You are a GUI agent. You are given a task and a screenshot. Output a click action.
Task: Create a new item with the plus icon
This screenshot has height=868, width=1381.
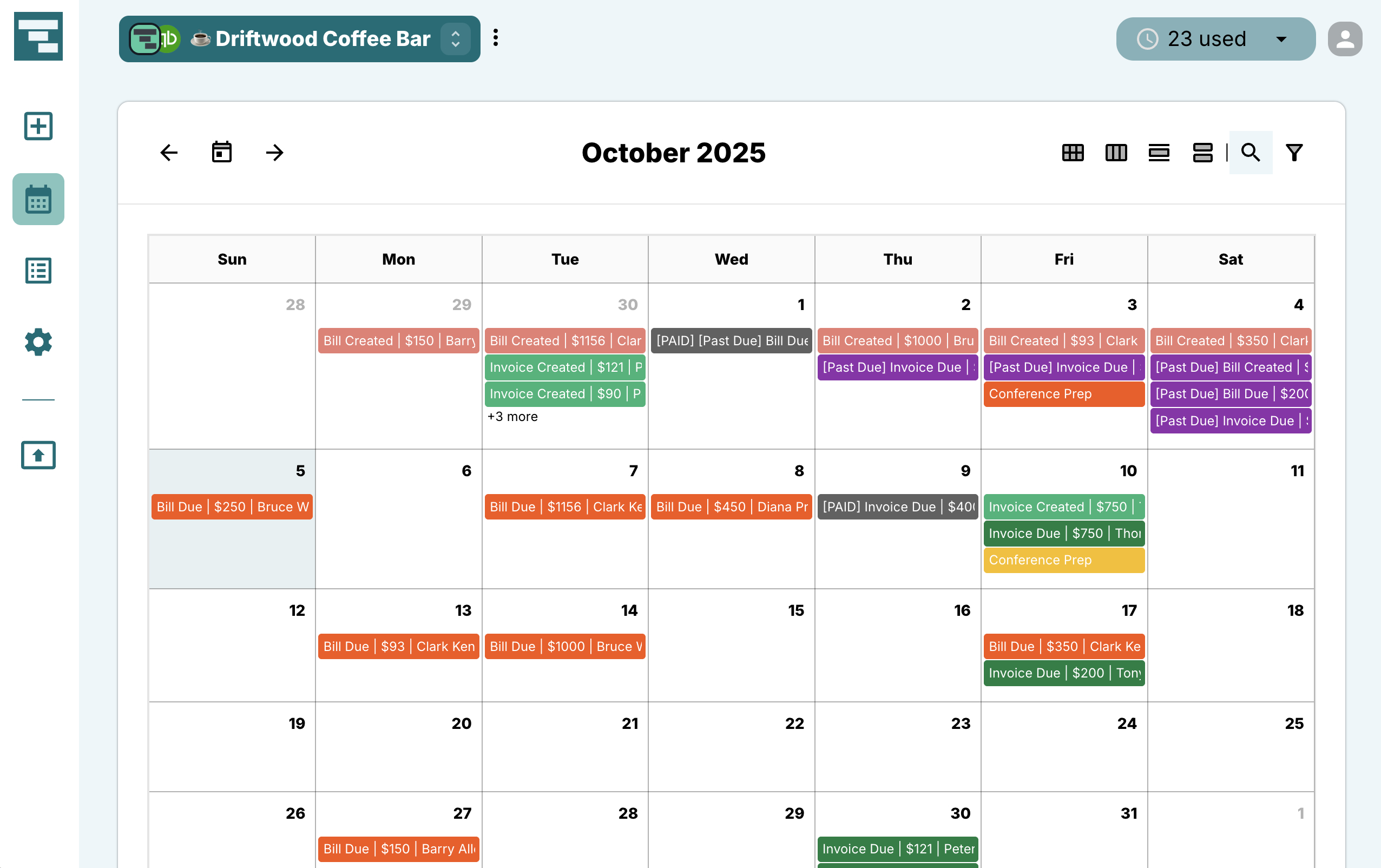tap(38, 126)
